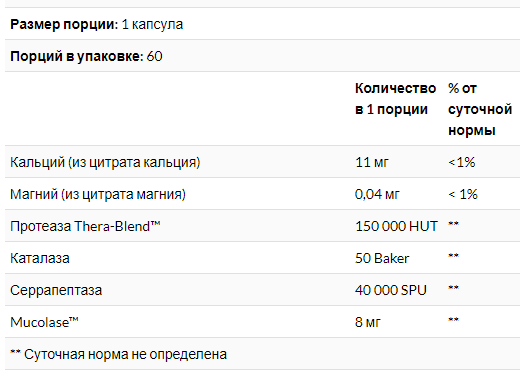
Task: Click the 'Размер порции' label
Action: click(64, 25)
